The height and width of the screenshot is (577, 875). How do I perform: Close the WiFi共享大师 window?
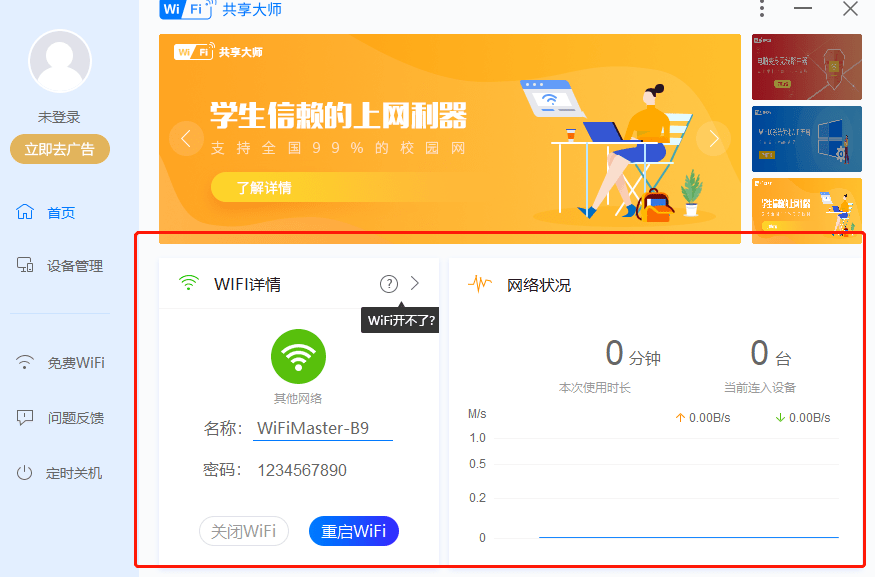tap(850, 8)
